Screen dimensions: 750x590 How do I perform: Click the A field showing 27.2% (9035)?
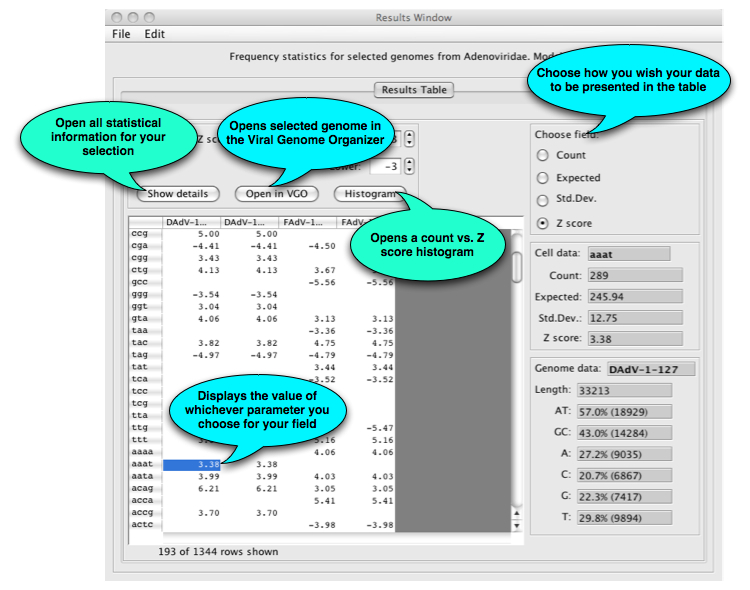point(624,454)
